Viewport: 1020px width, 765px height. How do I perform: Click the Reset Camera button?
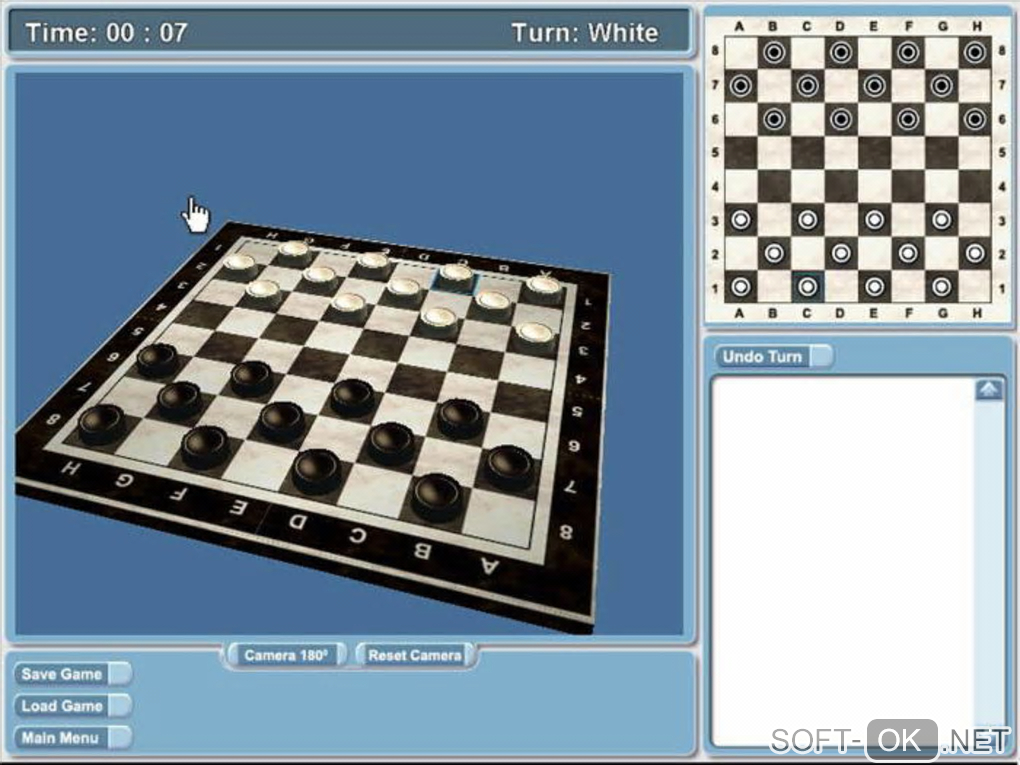pyautogui.click(x=415, y=655)
